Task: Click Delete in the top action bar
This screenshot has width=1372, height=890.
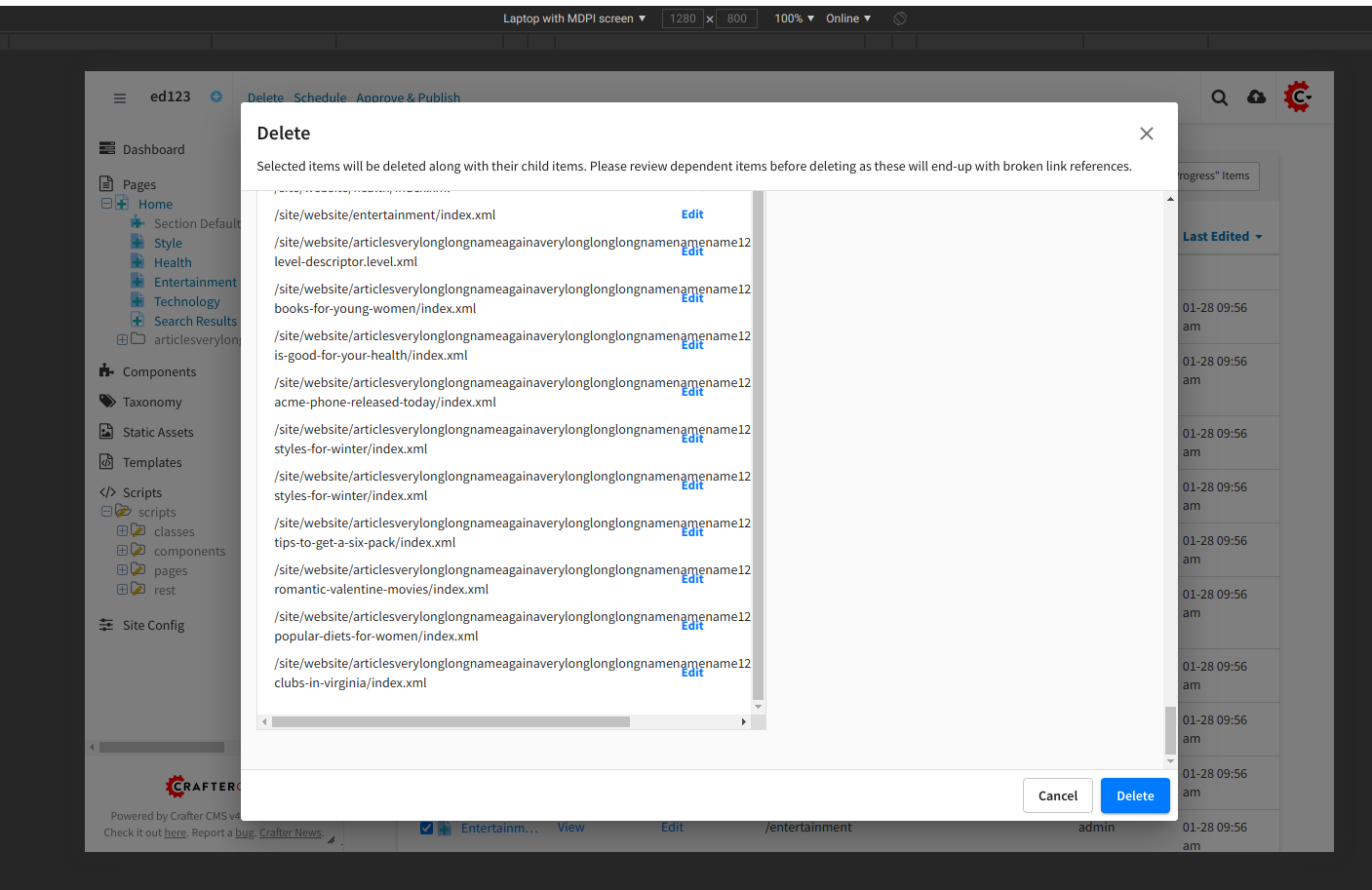Action: pos(265,97)
